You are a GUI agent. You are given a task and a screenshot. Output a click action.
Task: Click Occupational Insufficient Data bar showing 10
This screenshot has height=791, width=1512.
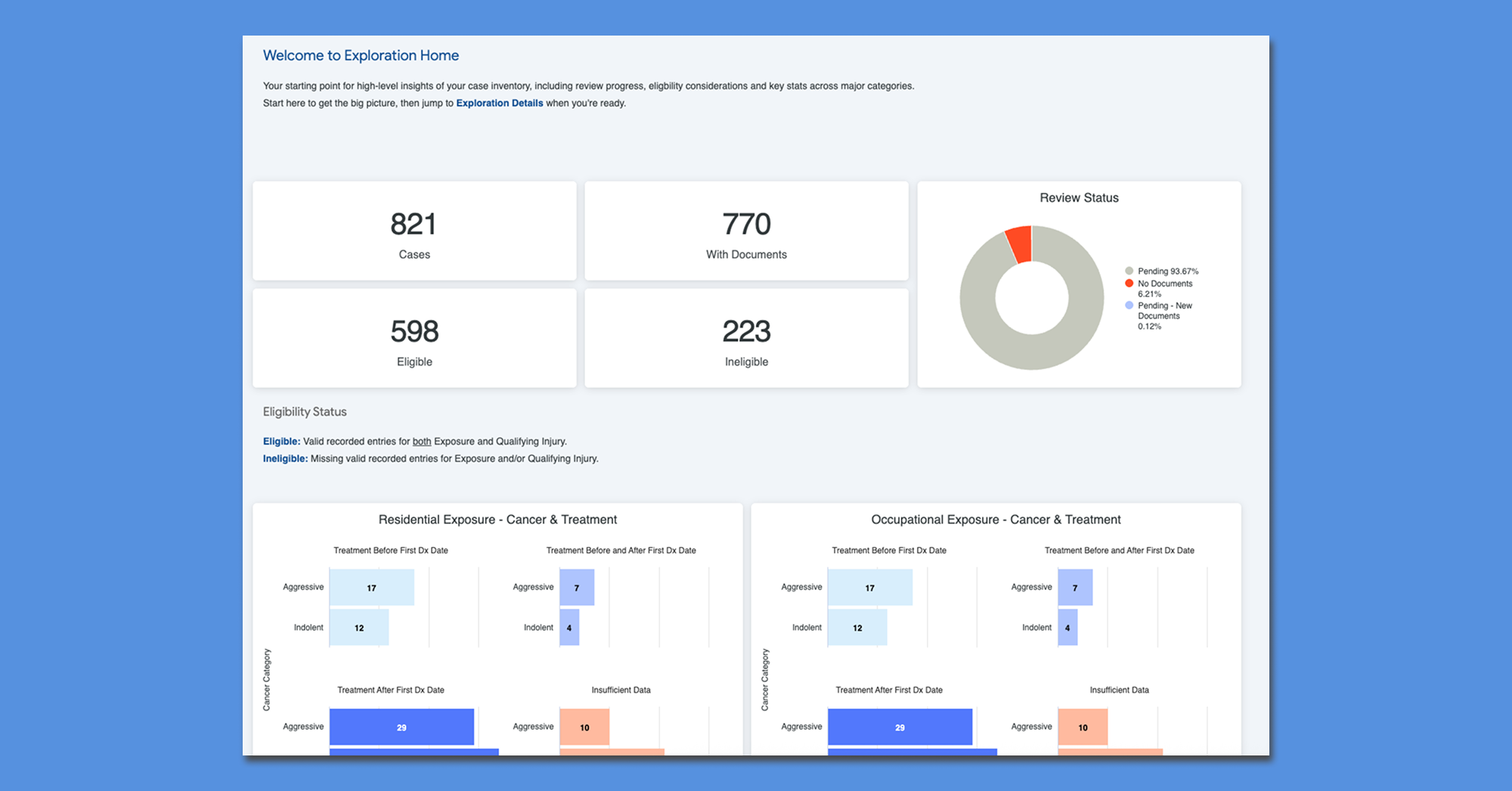click(1083, 727)
